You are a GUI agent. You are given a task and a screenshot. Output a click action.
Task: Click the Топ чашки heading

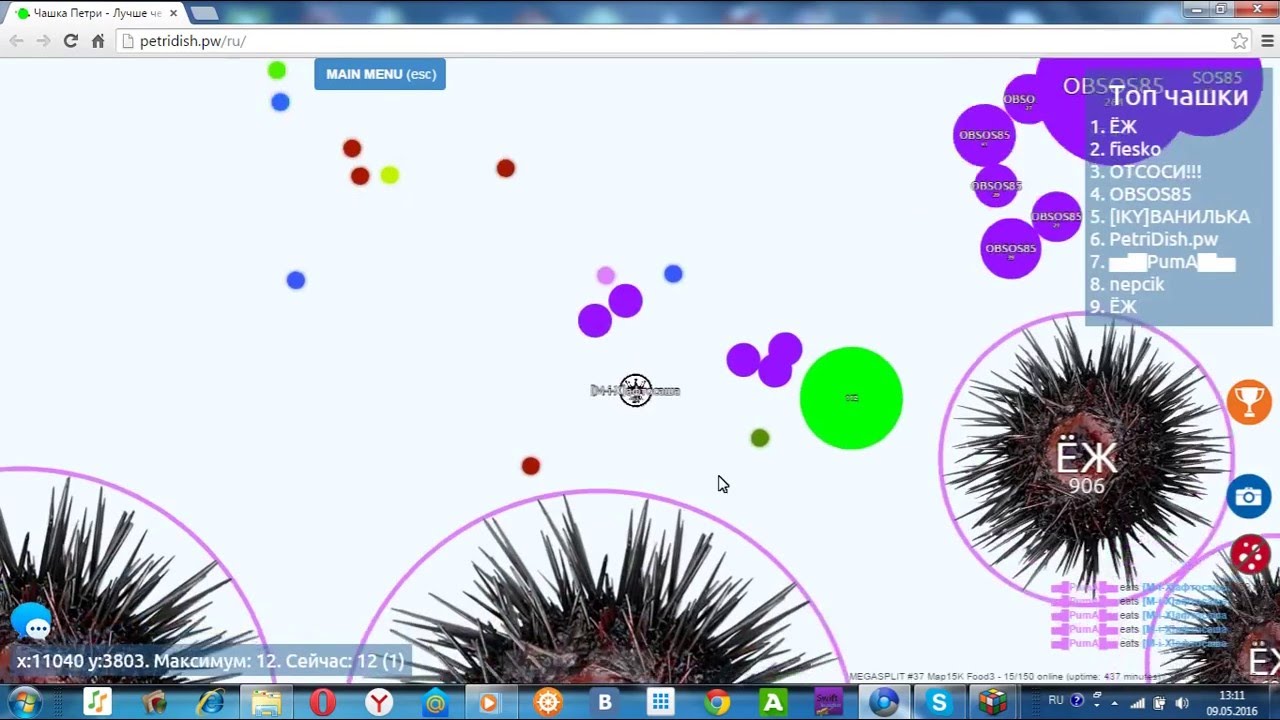pyautogui.click(x=1178, y=96)
